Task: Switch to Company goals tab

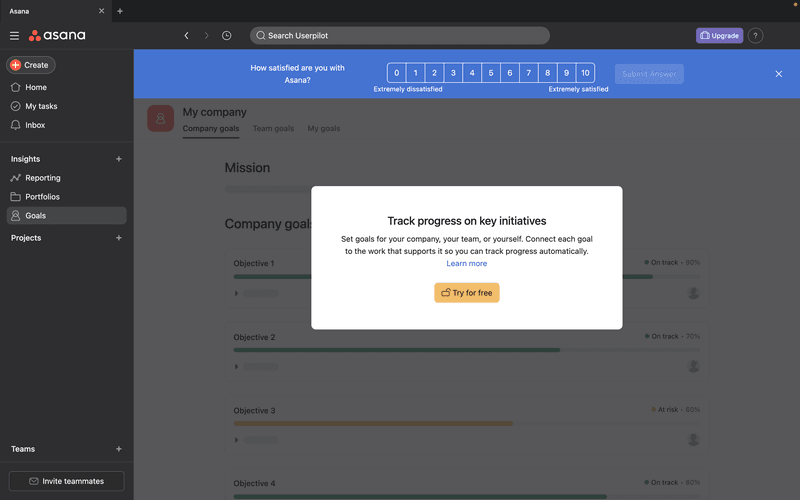Action: [211, 129]
